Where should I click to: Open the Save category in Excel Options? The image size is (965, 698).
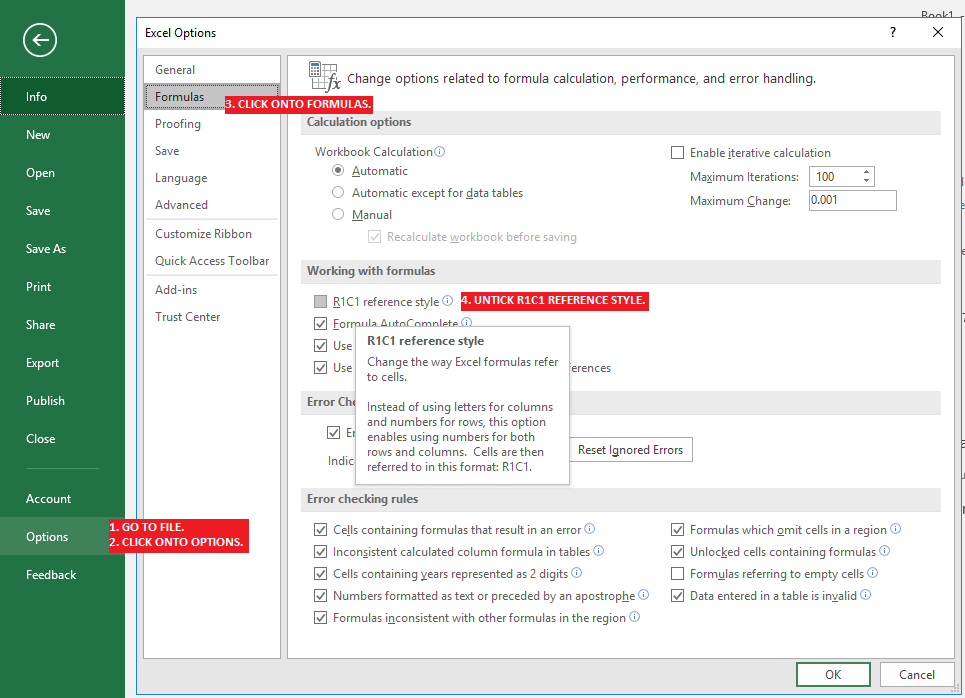tap(212, 151)
